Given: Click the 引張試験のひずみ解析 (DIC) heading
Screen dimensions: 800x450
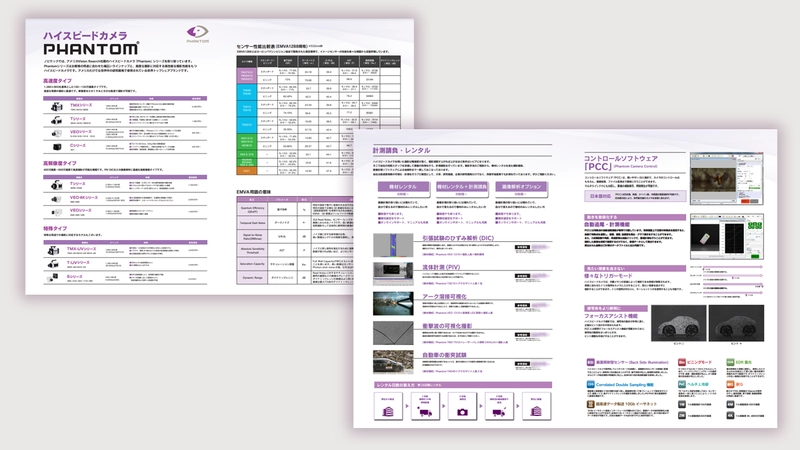Looking at the screenshot, I should [x=458, y=238].
